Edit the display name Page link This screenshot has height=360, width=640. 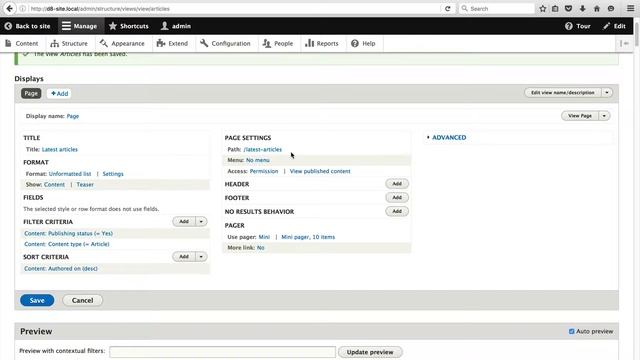point(73,116)
